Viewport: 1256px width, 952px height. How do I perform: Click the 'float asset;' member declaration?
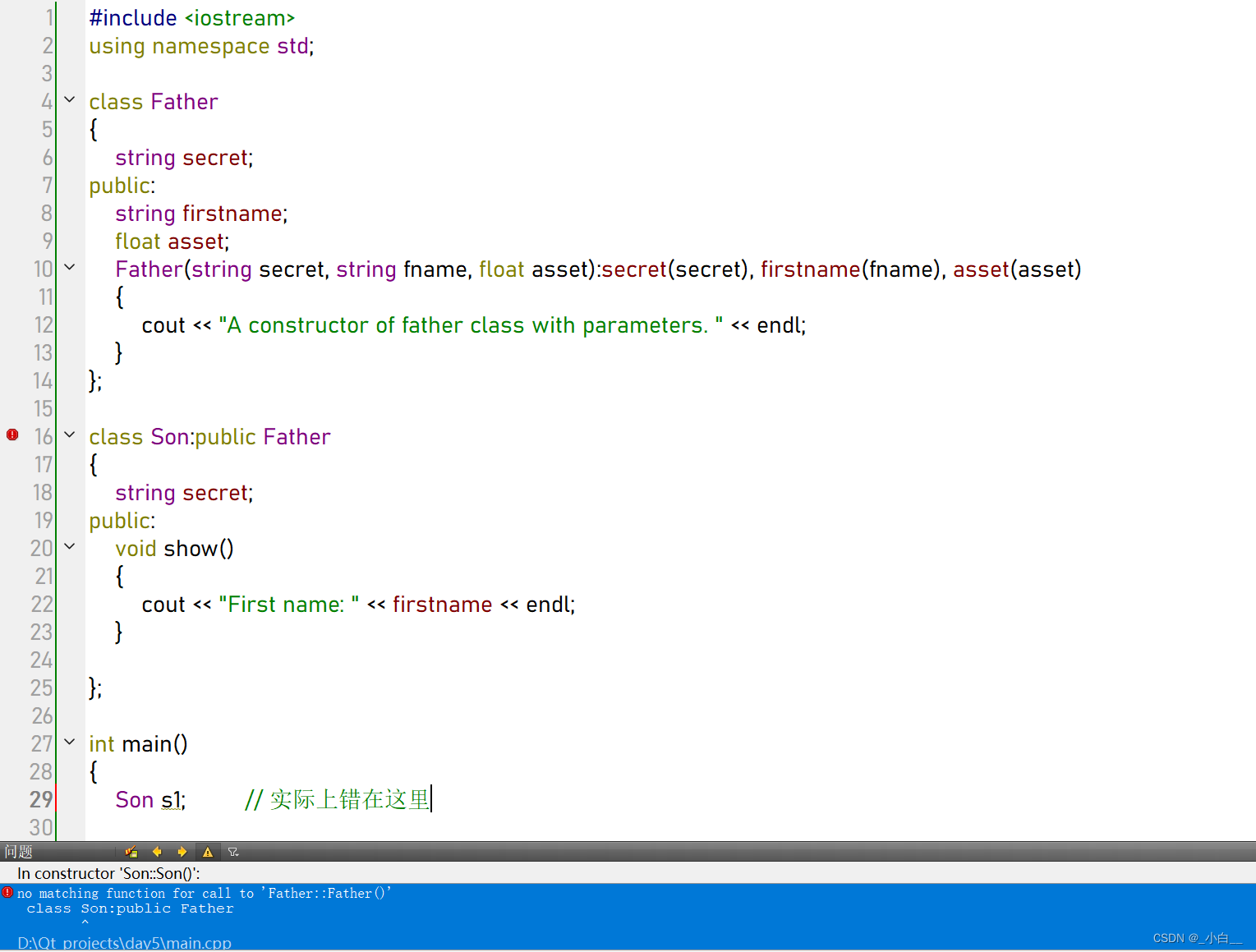click(173, 241)
